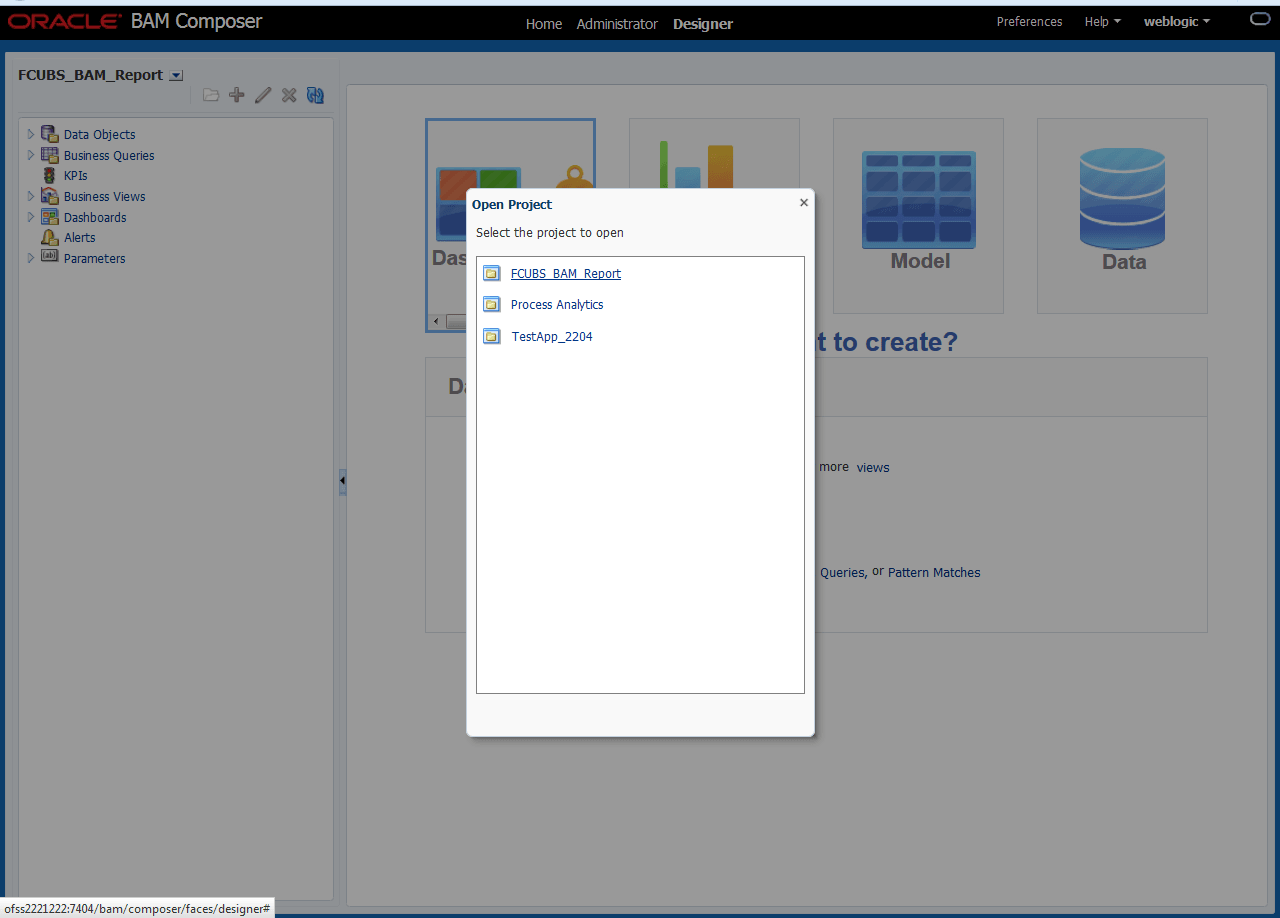This screenshot has height=918, width=1280.
Task: Open the weblogic user dropdown
Action: pos(1177,22)
